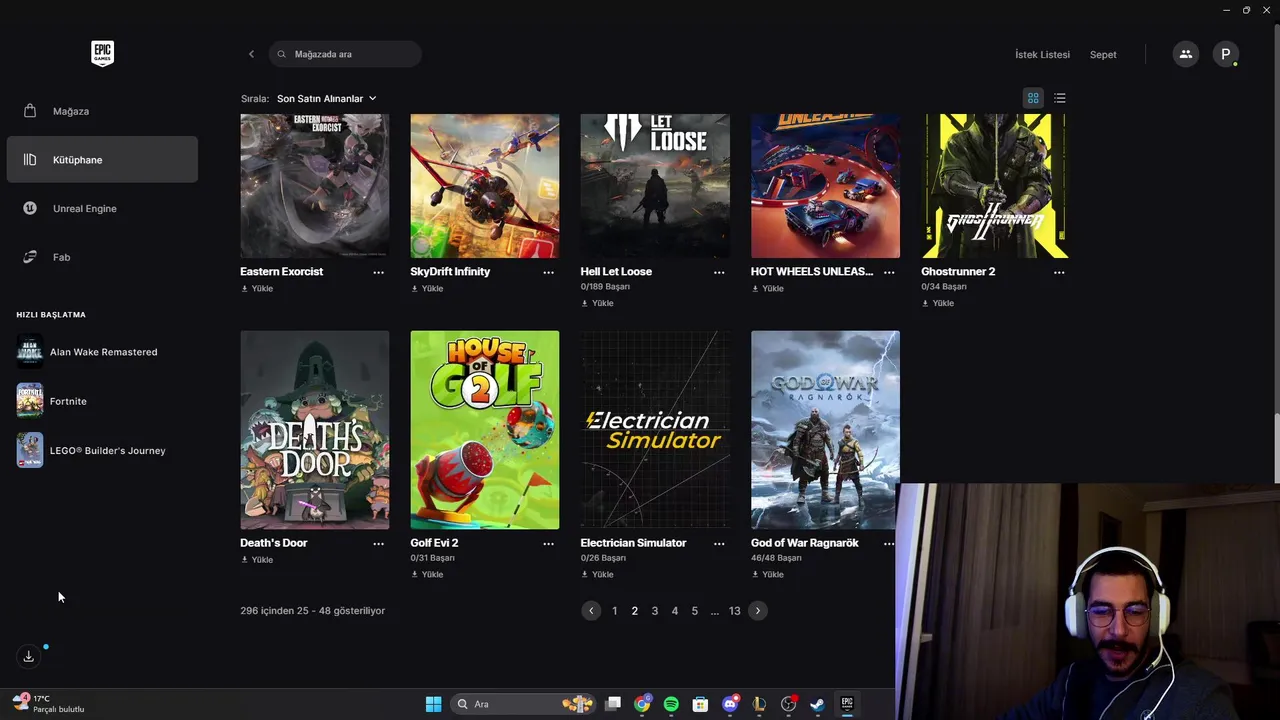Screen dimensions: 1280x720
Task: Go to page 13
Action: (735, 611)
